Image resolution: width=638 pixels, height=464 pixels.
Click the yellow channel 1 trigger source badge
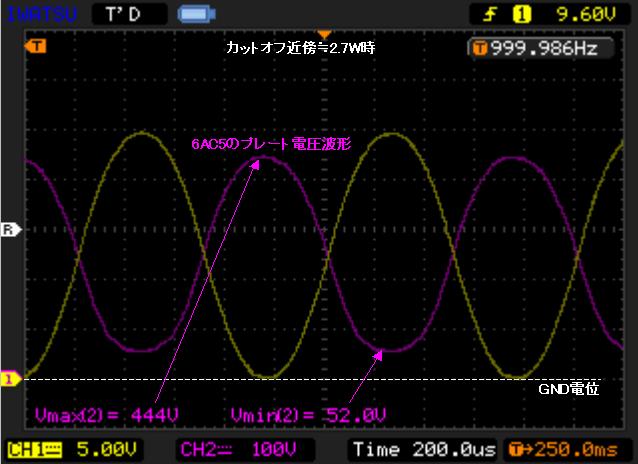(522, 15)
